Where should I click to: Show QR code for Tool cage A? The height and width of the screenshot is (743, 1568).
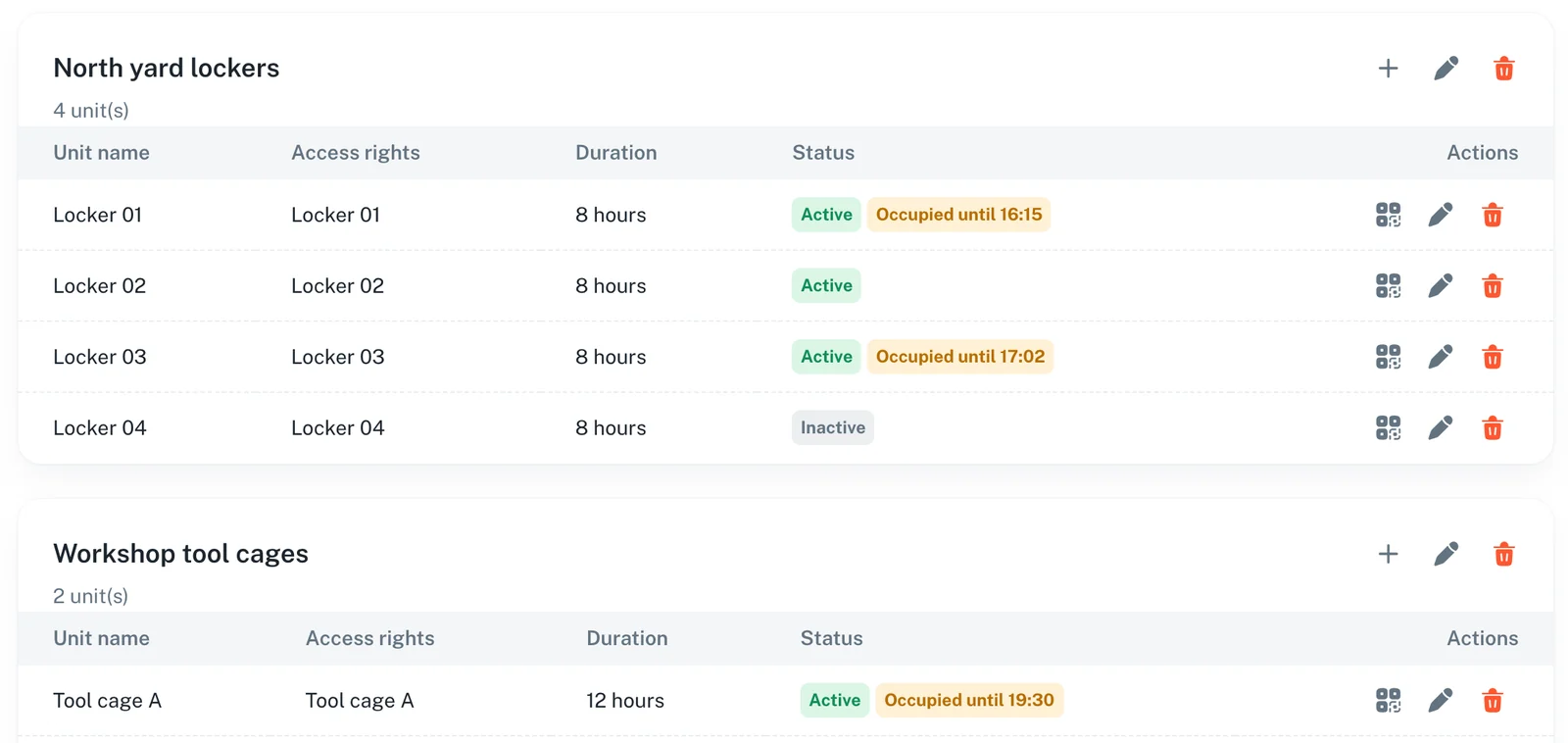click(1388, 700)
